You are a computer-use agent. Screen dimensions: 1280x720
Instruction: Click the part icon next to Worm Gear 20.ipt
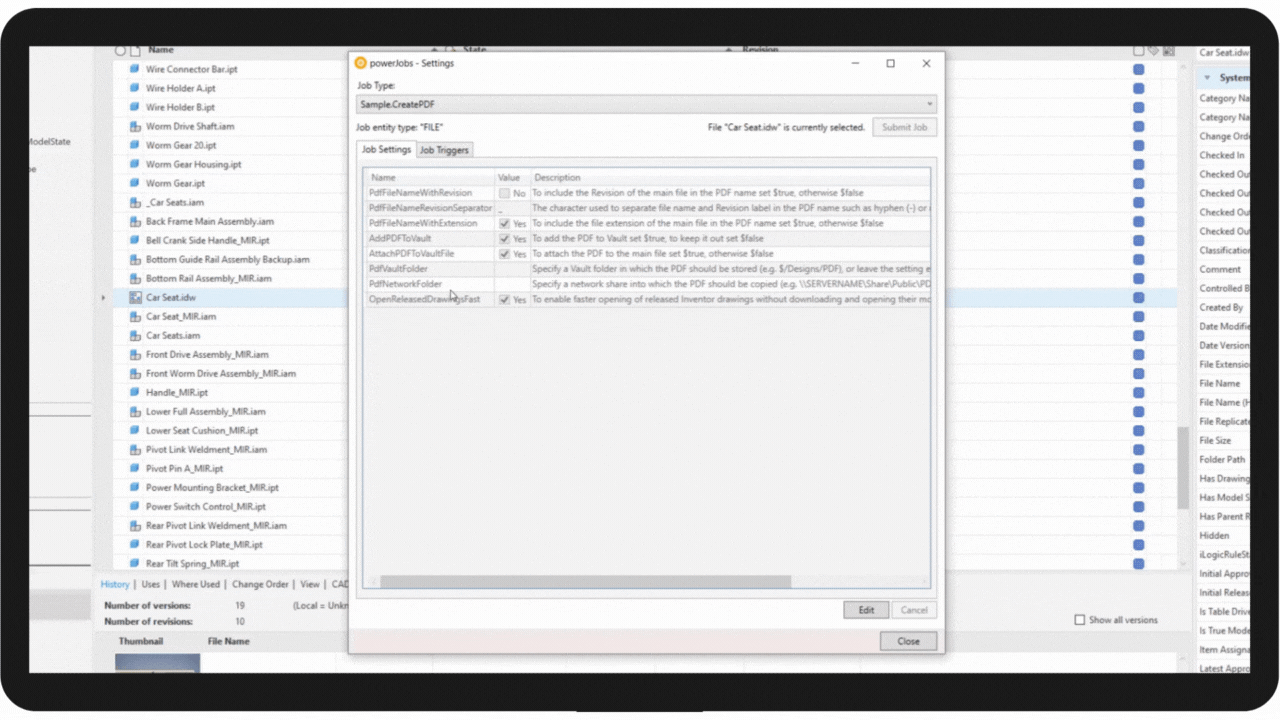point(135,146)
